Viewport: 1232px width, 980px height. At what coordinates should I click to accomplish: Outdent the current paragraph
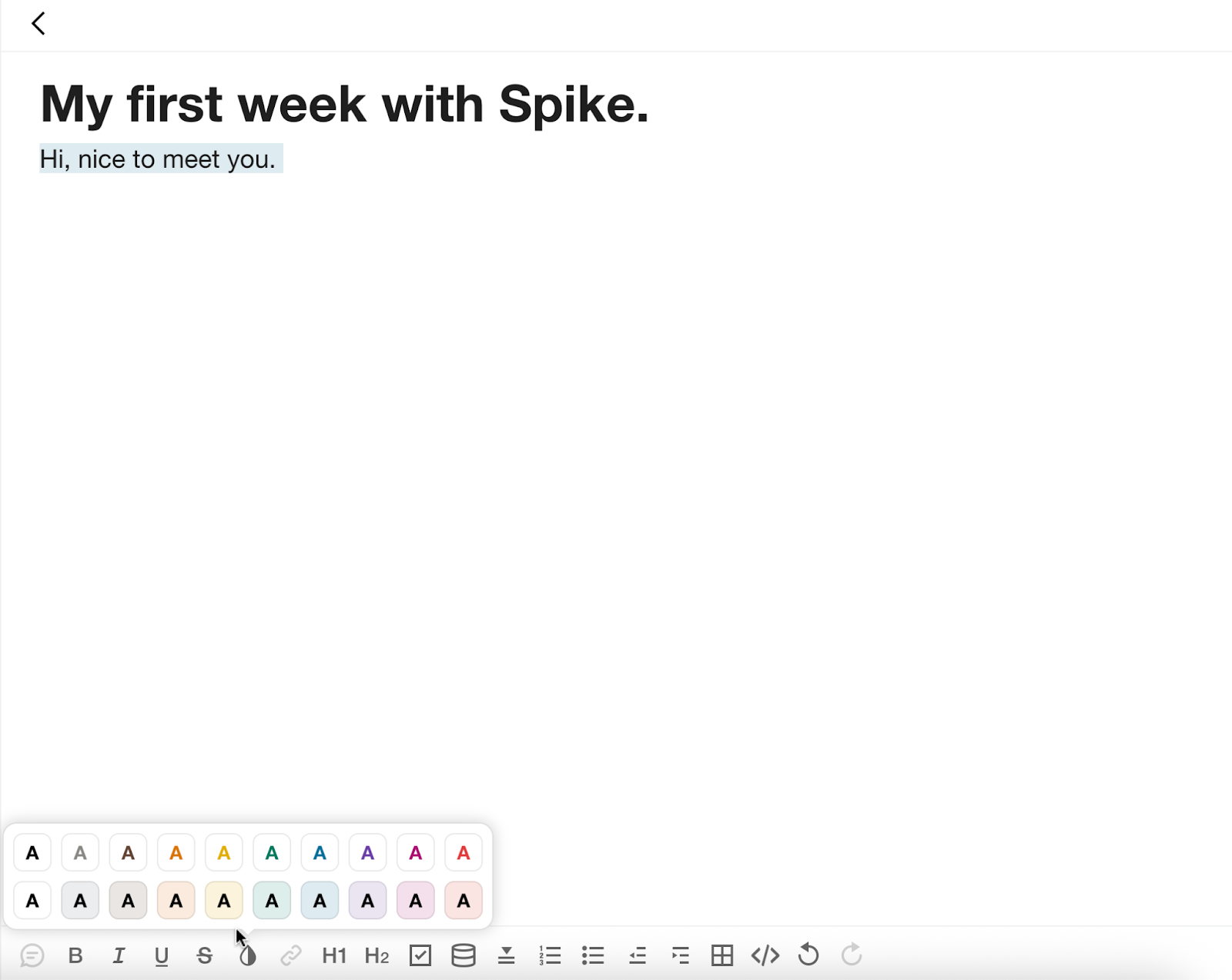tap(638, 955)
